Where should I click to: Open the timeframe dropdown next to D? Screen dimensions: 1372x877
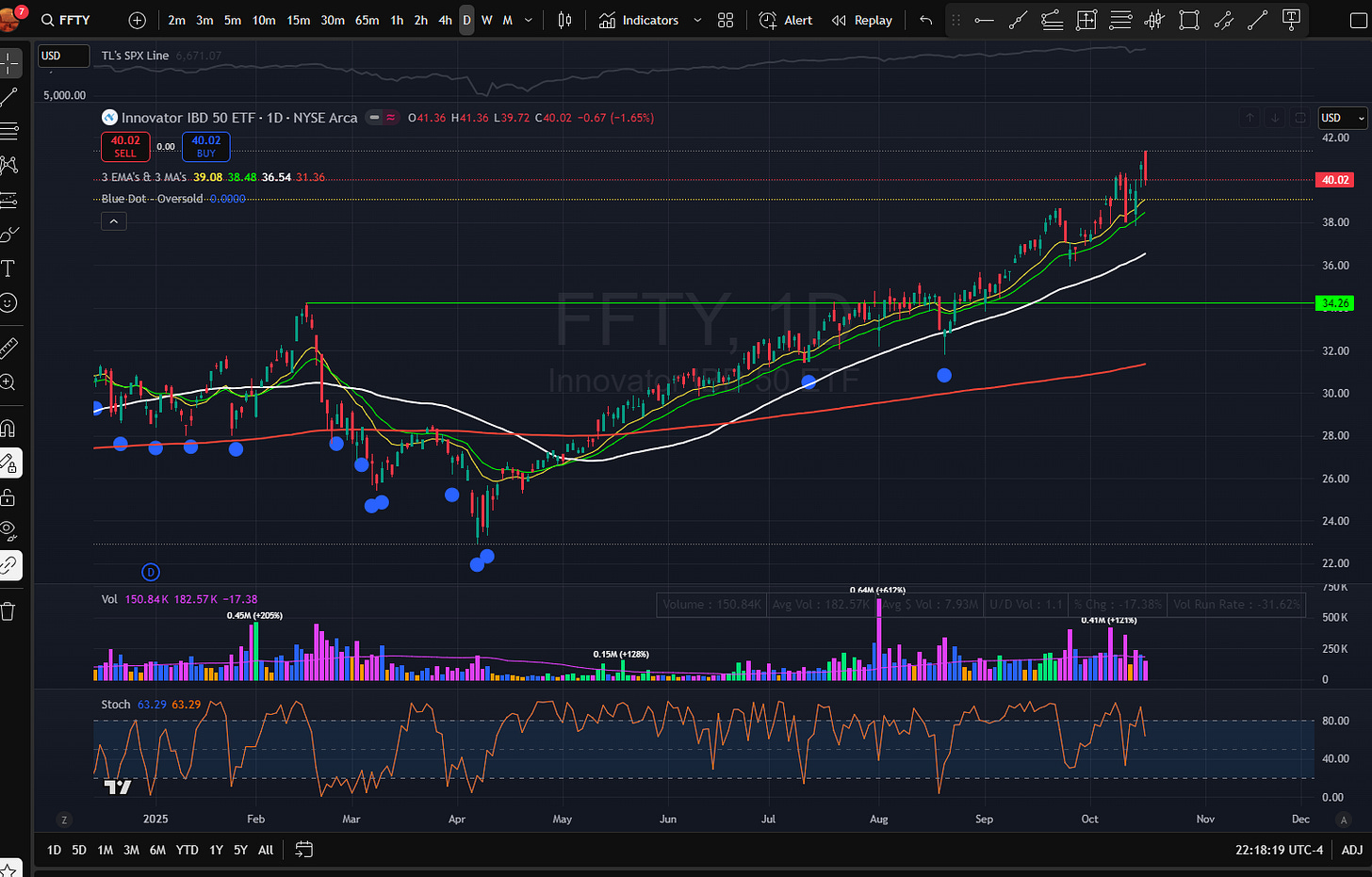528,20
